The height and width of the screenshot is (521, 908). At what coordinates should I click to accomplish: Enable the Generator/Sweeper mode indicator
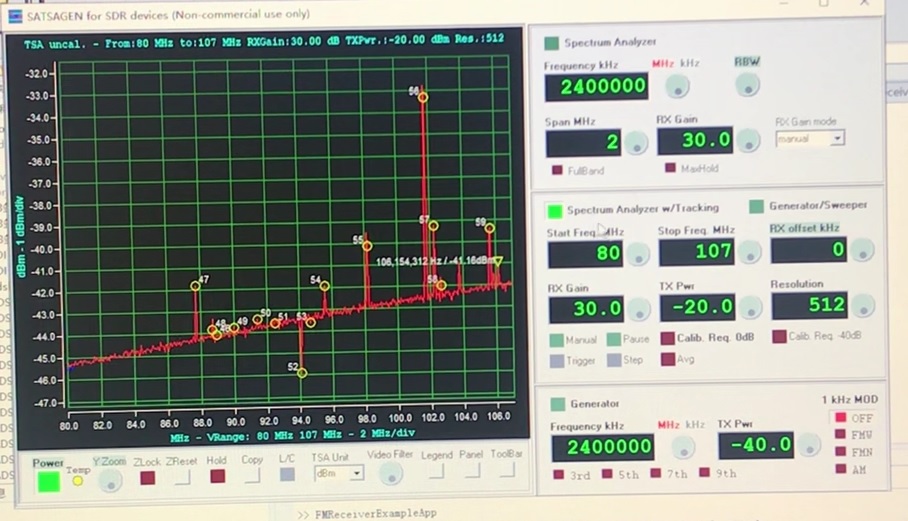click(757, 207)
